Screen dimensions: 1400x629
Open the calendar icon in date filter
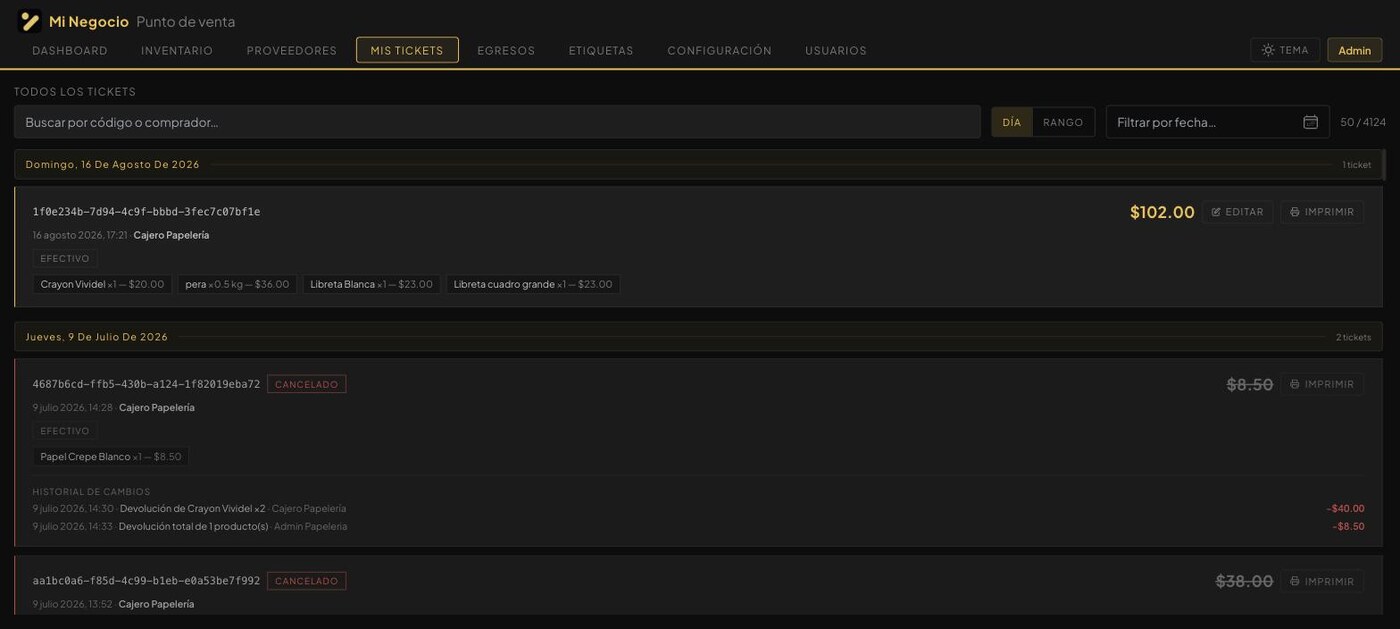pyautogui.click(x=1310, y=122)
